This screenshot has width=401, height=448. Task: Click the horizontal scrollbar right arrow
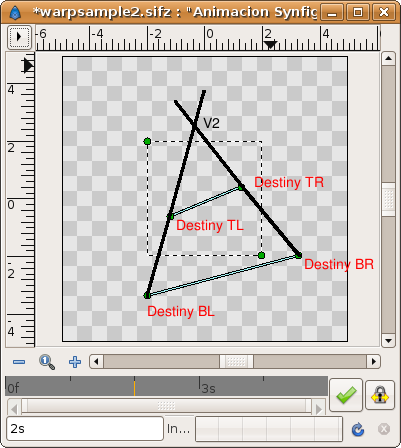pos(374,361)
